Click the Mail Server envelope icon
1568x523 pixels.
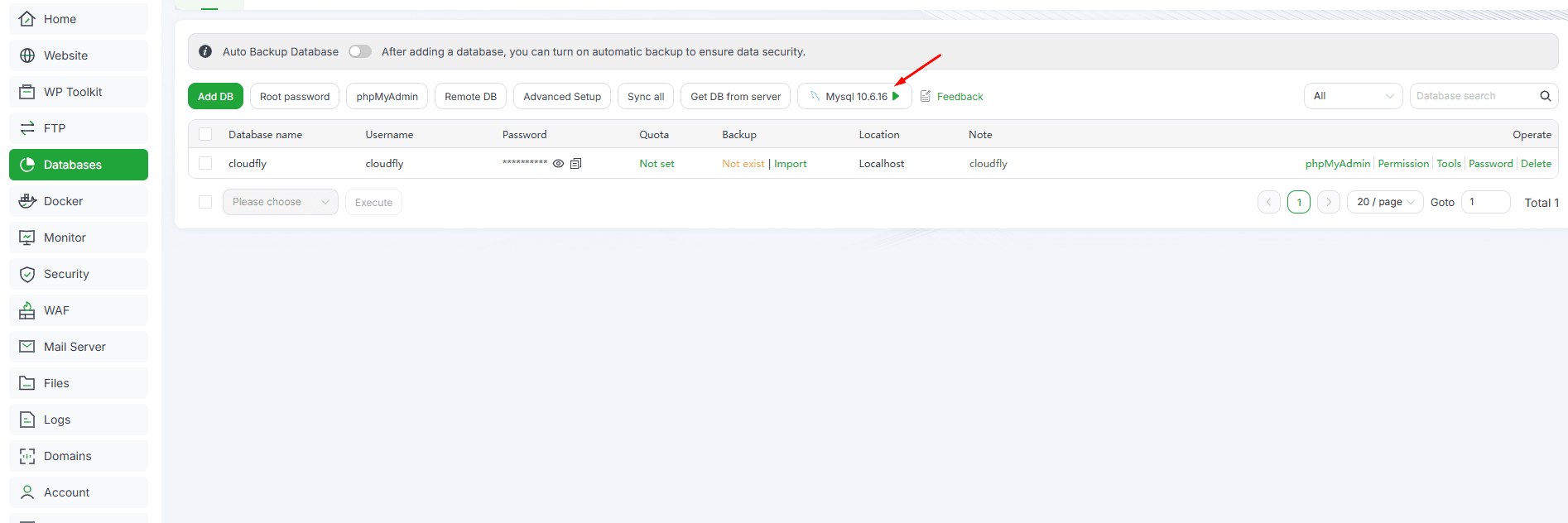[x=27, y=347]
